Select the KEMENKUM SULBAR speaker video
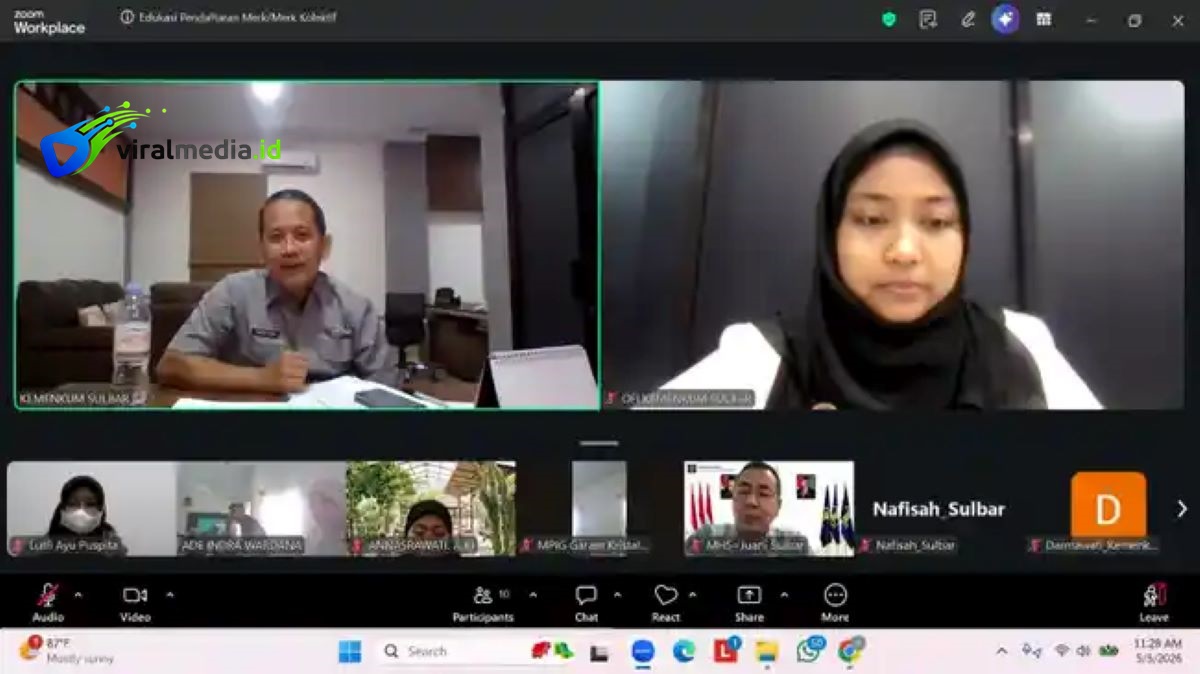The height and width of the screenshot is (674, 1200). 307,245
